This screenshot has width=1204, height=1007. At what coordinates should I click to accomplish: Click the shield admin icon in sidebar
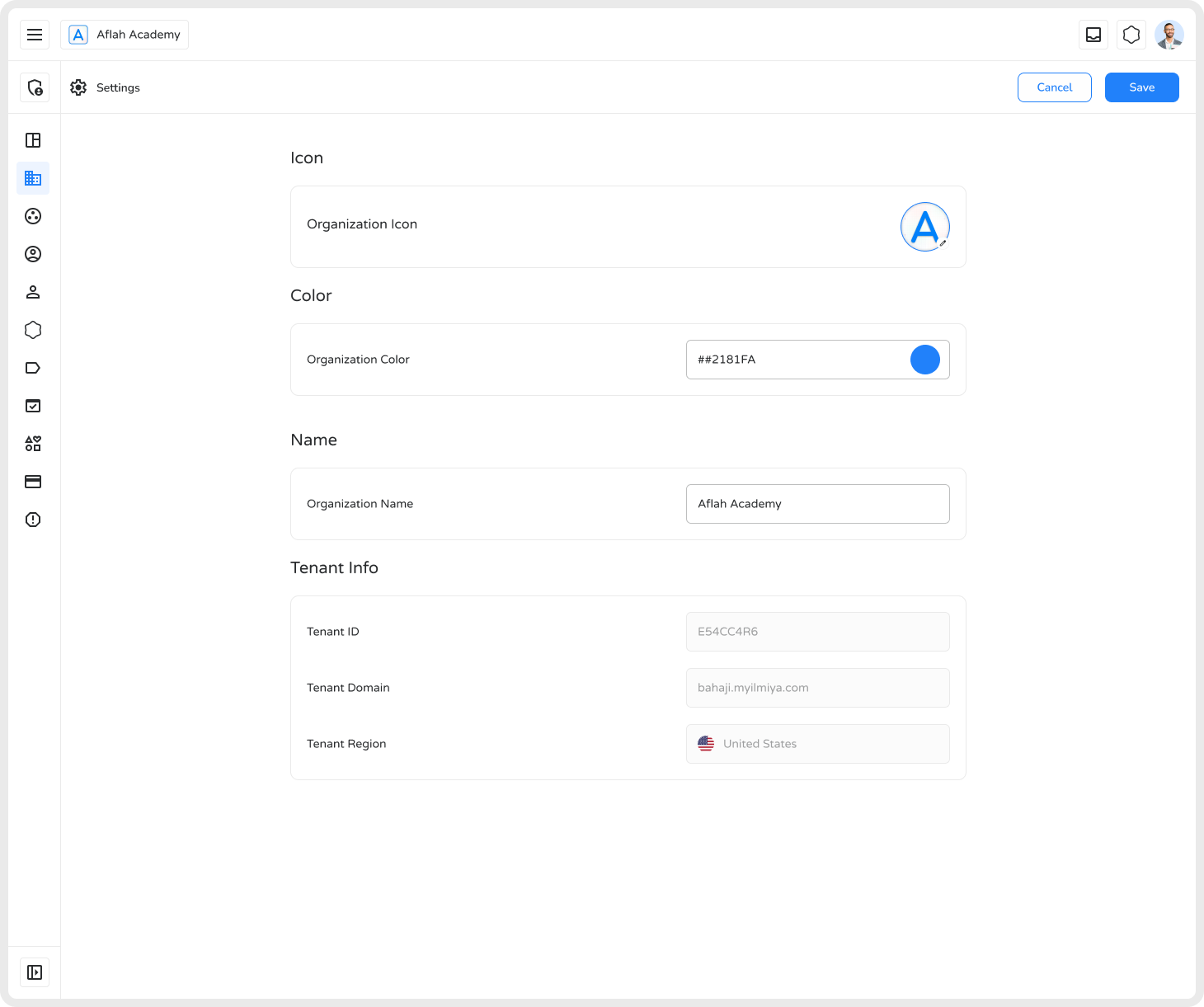coord(35,87)
